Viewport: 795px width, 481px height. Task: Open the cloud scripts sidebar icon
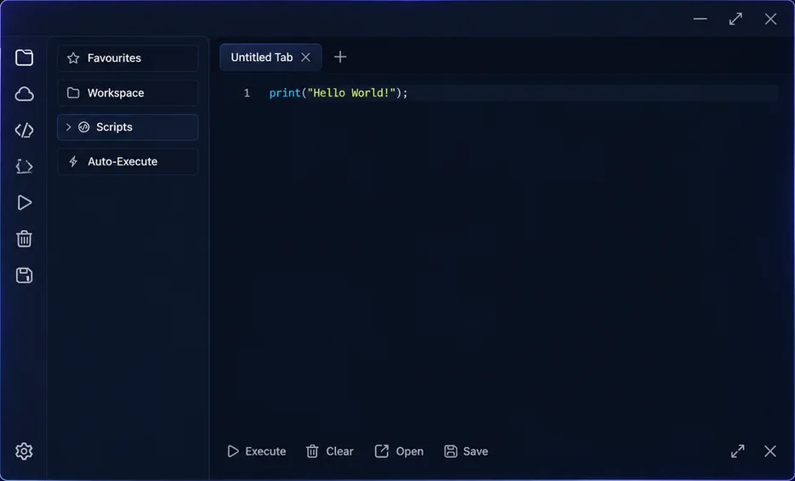pos(24,94)
